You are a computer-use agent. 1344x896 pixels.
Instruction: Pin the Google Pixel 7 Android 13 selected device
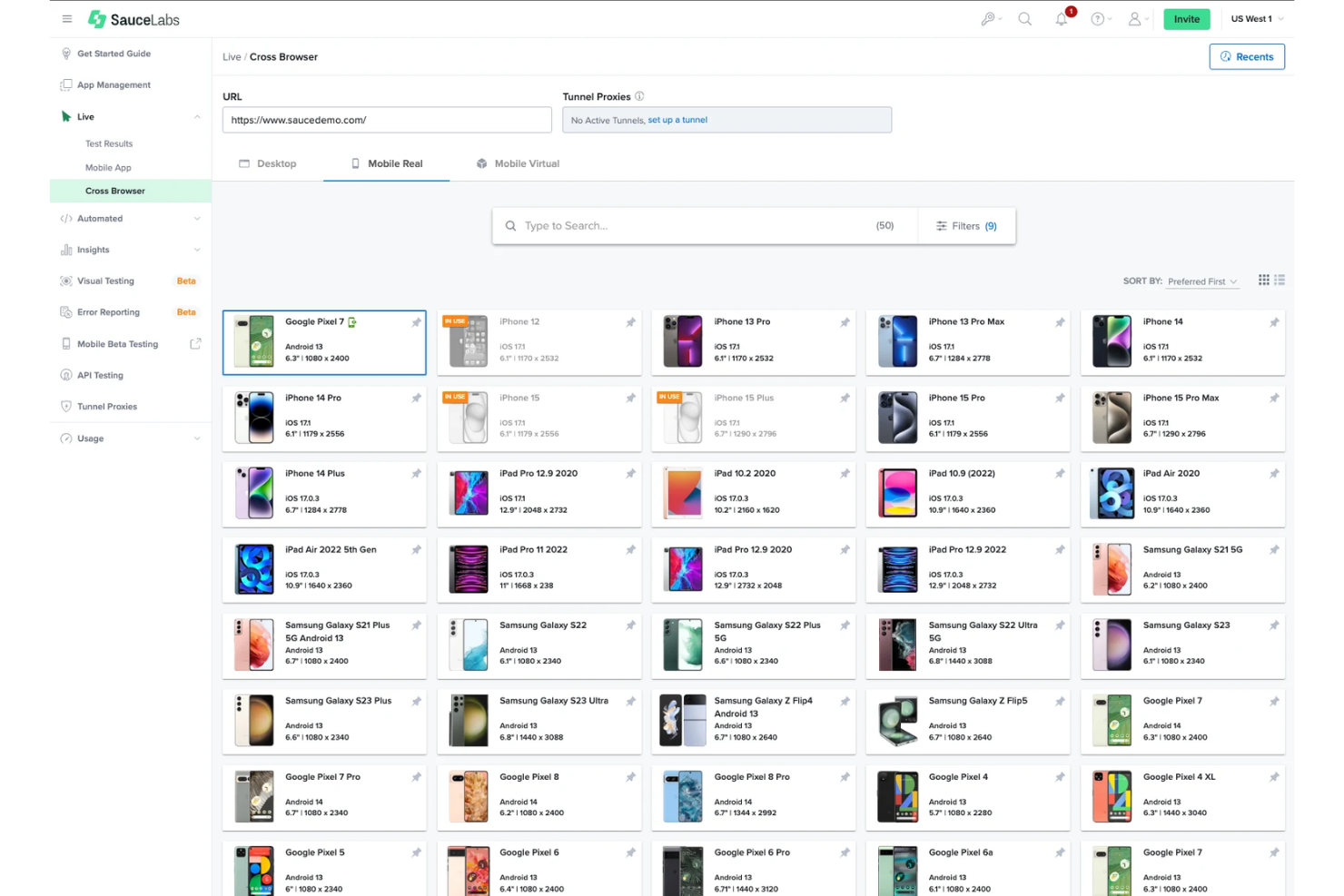tap(416, 322)
